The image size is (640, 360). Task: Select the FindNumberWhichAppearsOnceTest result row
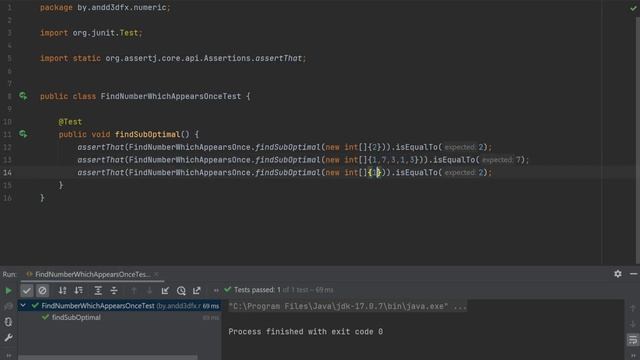(x=119, y=306)
